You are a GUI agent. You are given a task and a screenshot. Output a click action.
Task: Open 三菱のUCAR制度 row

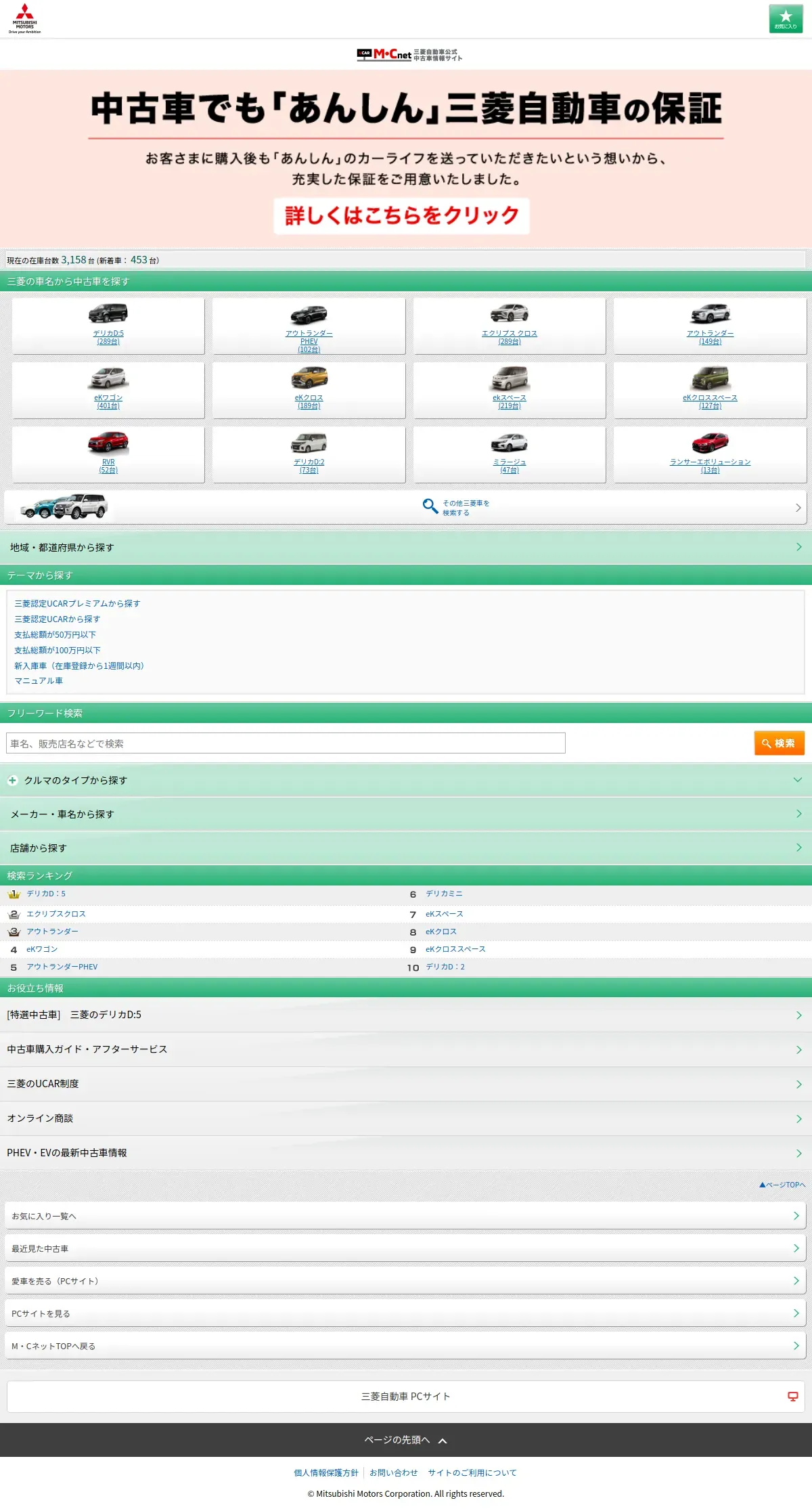pos(406,1084)
